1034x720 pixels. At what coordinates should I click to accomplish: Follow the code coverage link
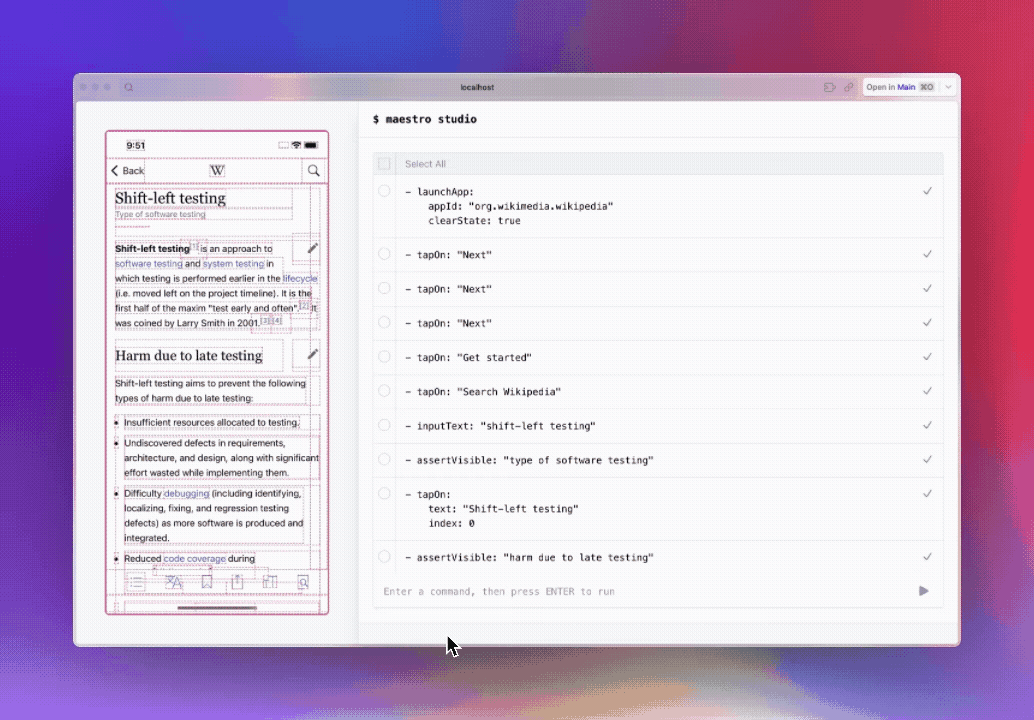[195, 558]
